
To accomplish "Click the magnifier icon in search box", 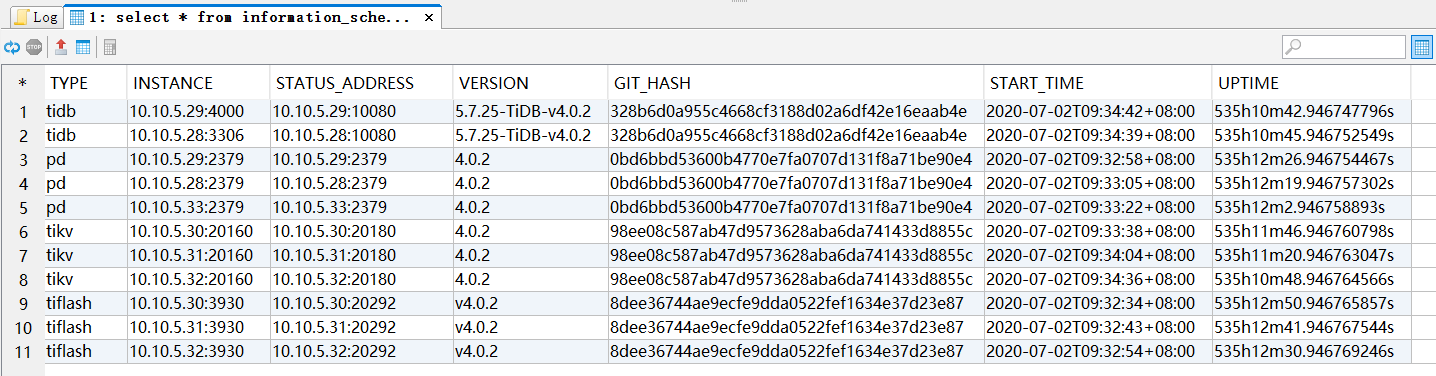I will point(1294,47).
